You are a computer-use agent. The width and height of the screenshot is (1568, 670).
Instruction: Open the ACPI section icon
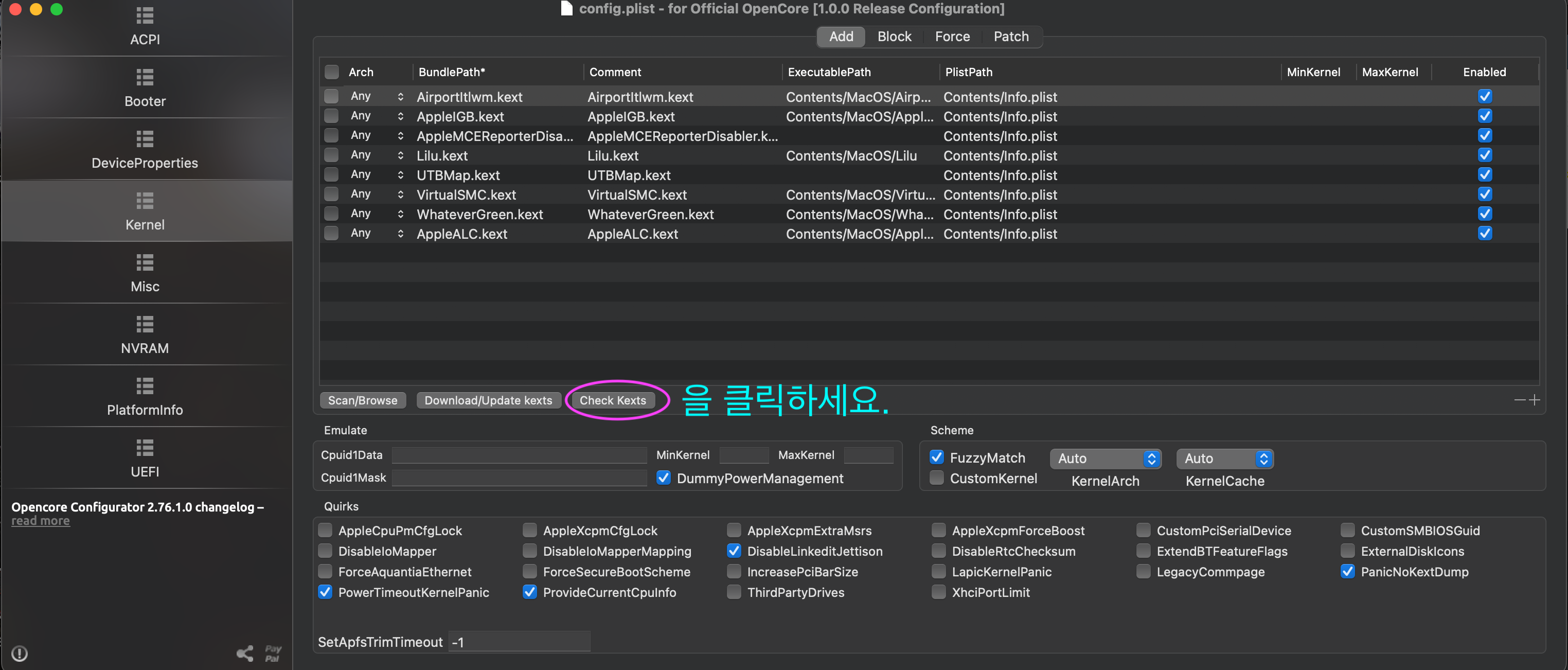point(145,15)
